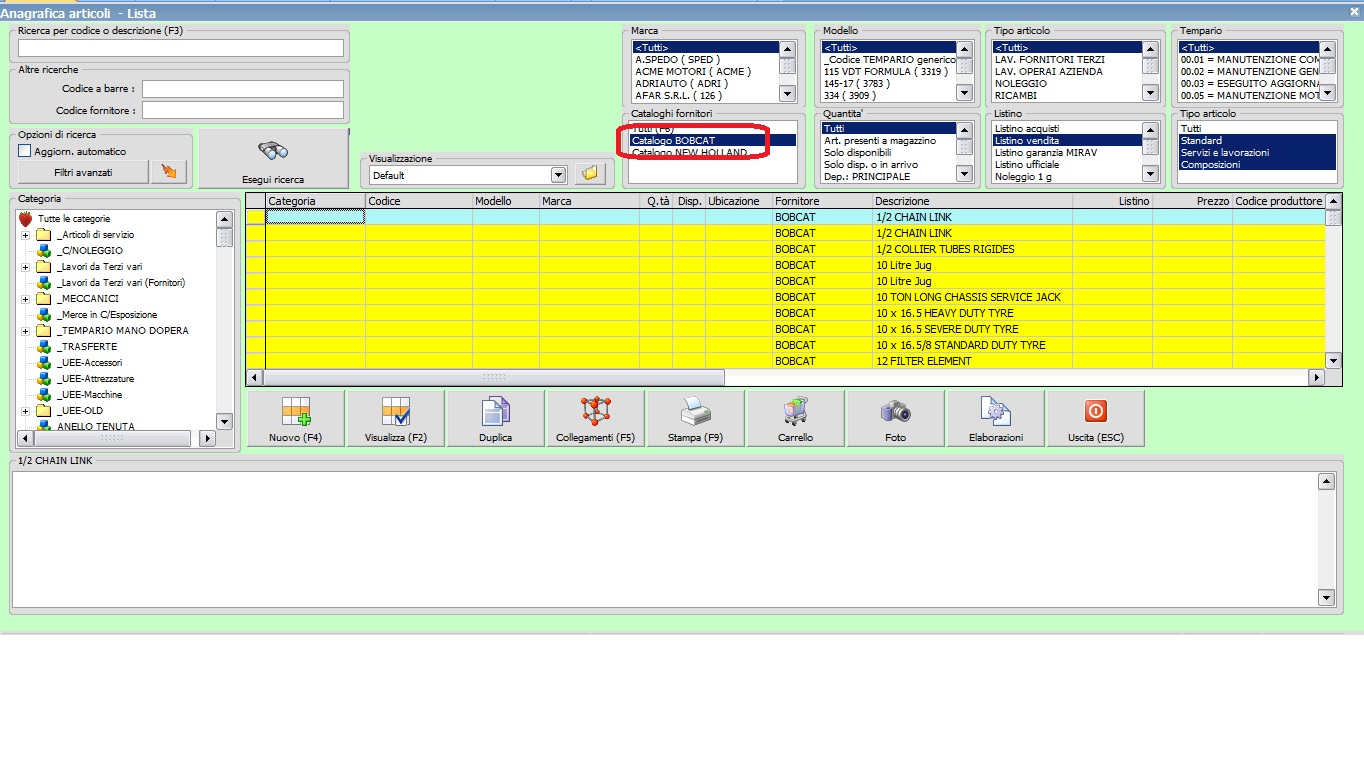This screenshot has width=1364, height=764.
Task: Click the category tree's scroll-right arrow
Action: click(x=208, y=438)
